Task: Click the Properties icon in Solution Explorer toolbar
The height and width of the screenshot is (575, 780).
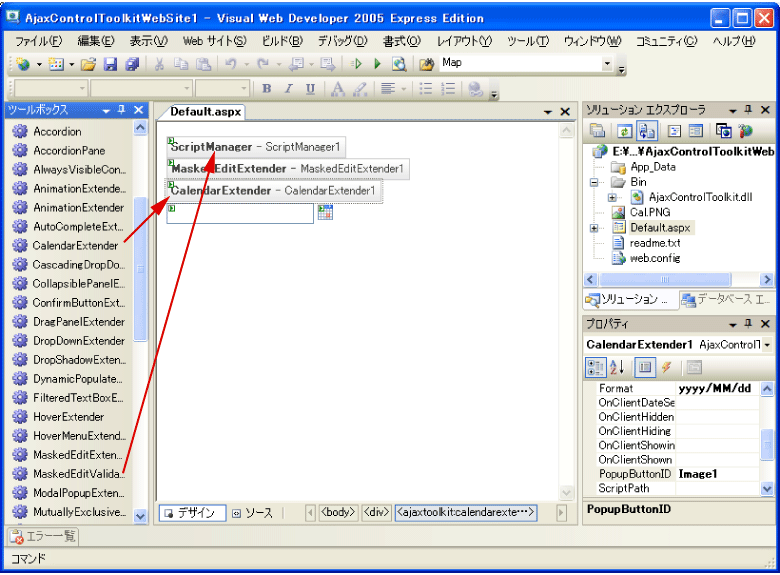Action: click(597, 131)
